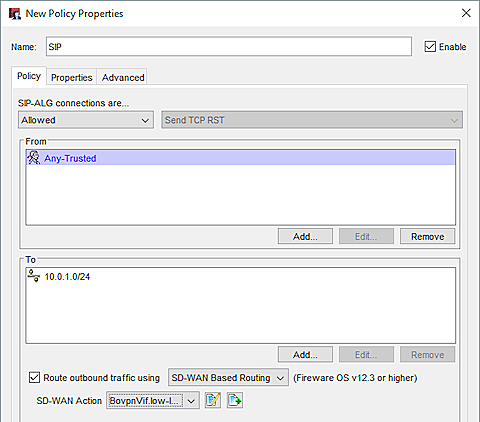Switch to the Properties tab
The image size is (480, 422).
coord(72,77)
